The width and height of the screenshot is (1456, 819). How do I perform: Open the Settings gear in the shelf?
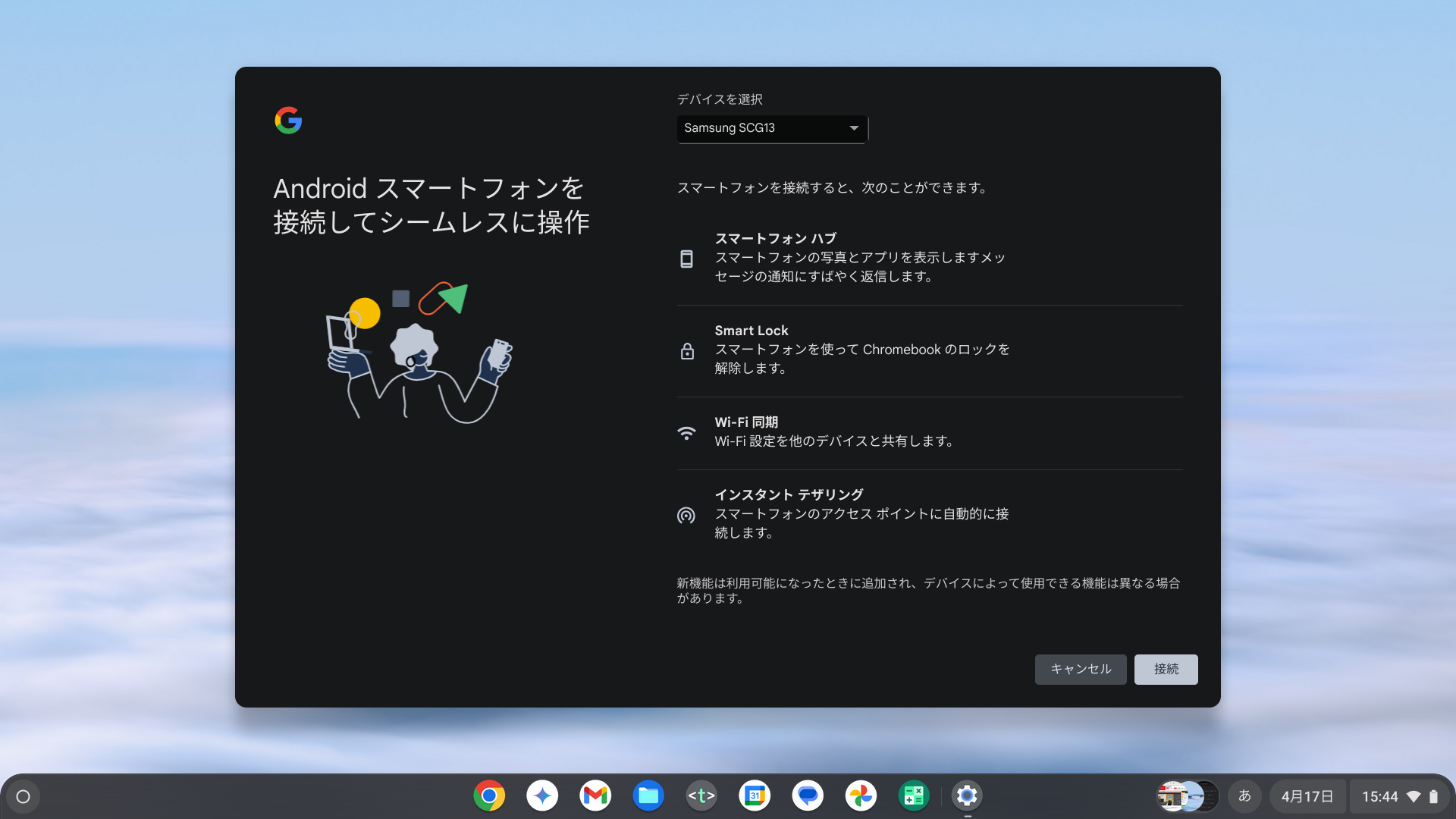pyautogui.click(x=967, y=796)
